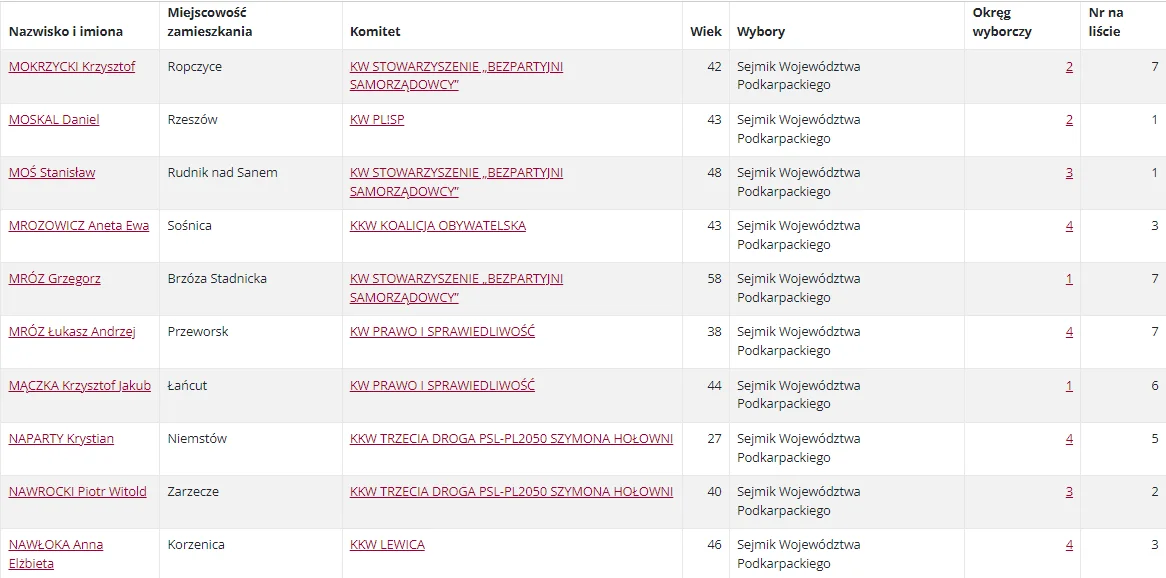The height and width of the screenshot is (578, 1166).
Task: Open Trzecia Droga committee in Naparty row
Action: click(x=511, y=438)
